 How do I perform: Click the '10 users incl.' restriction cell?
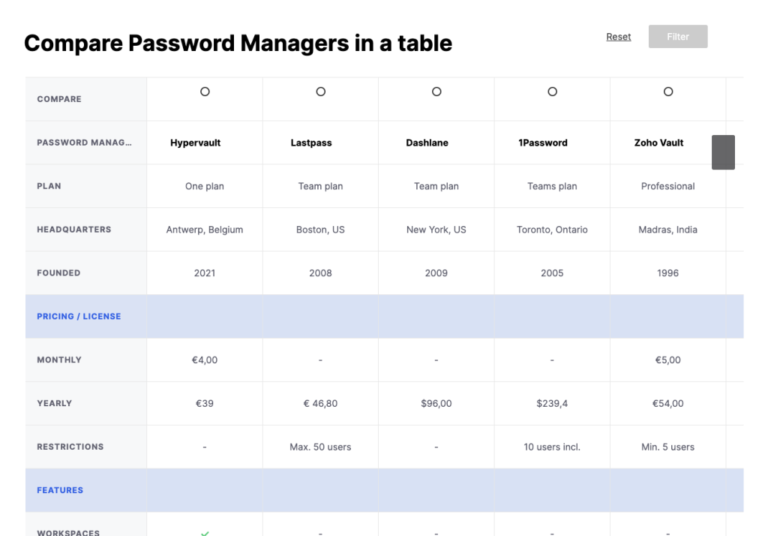[552, 447]
